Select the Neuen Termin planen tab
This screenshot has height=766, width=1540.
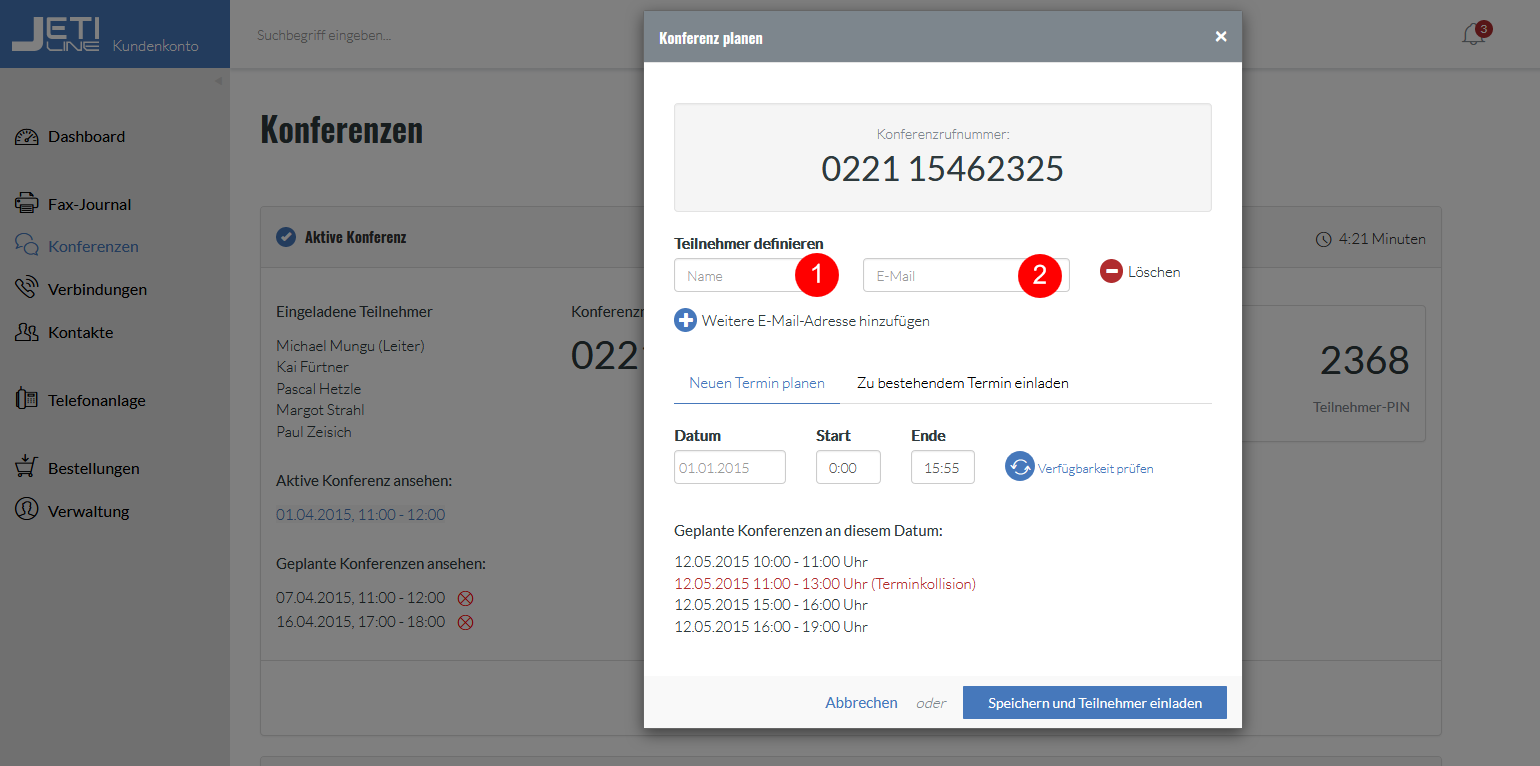(757, 383)
